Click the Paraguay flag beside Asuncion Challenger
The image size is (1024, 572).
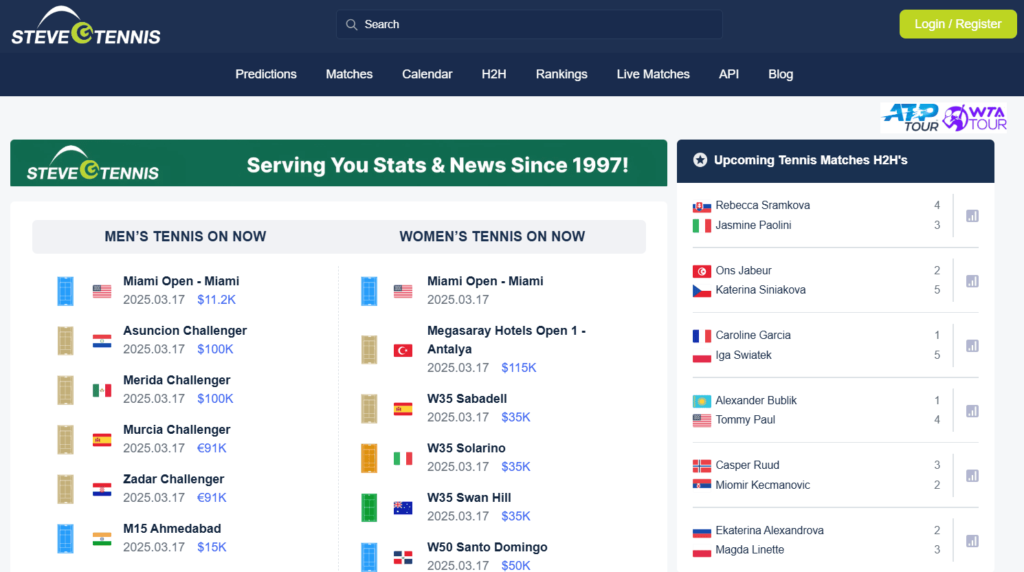tap(102, 342)
